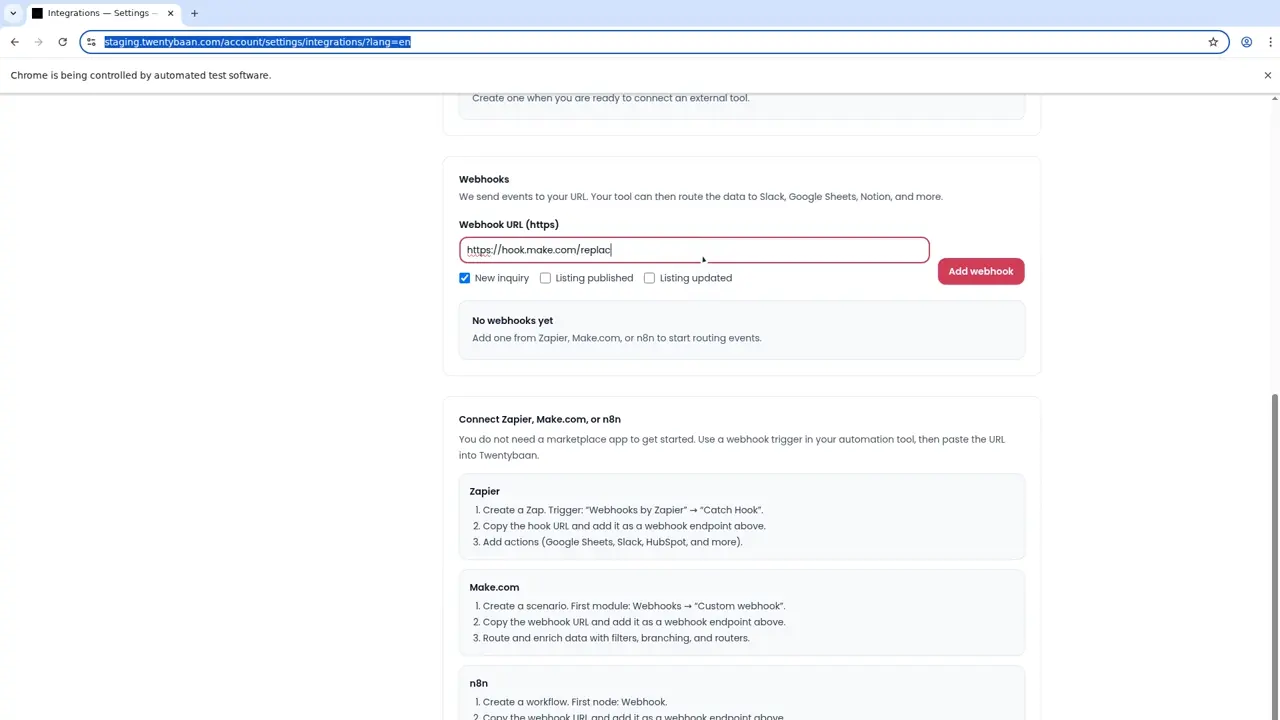Viewport: 1280px width, 720px height.
Task: Click the Add webhook button
Action: (x=980, y=271)
